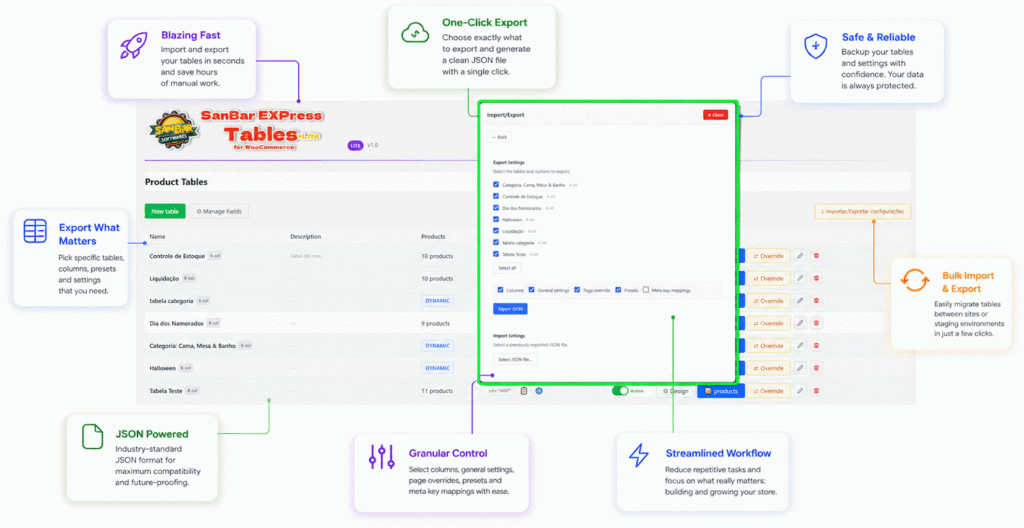Screen dimensions: 1024x528
Task: Copy the Tabela Teste shortcode with clipboard icon
Action: coord(524,391)
